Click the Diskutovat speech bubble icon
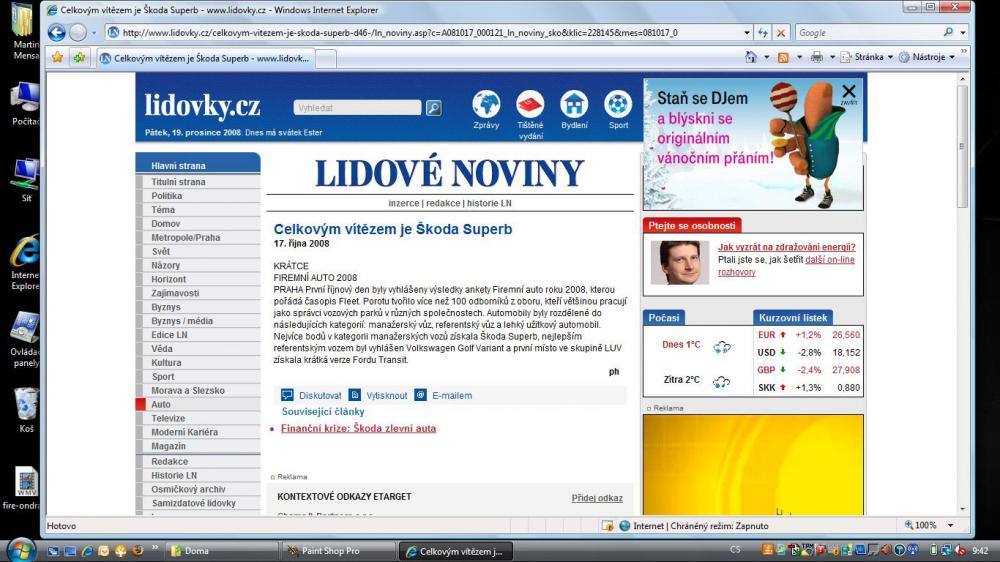Viewport: 1000px width, 562px height. (288, 395)
